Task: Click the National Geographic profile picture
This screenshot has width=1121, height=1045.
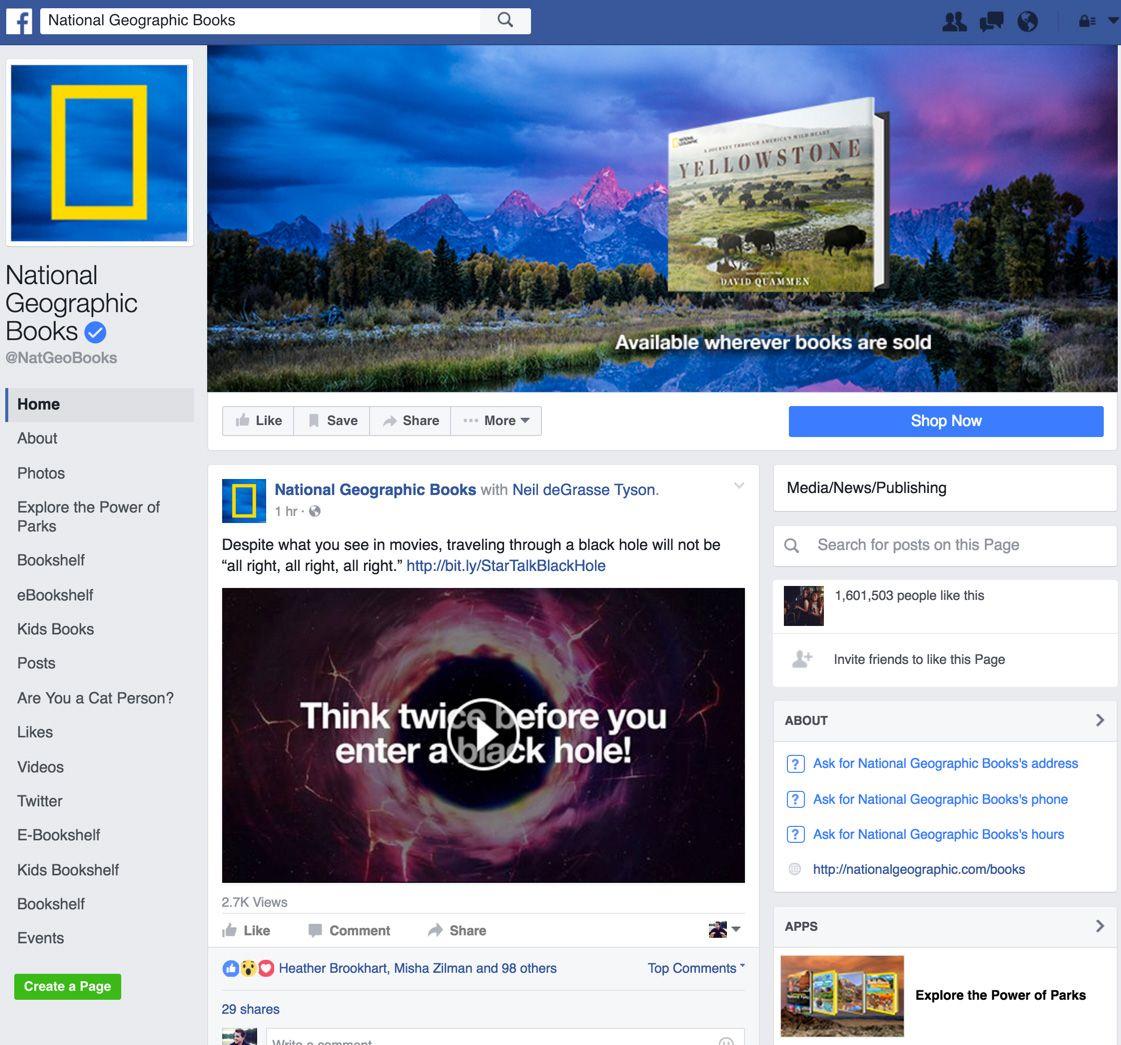Action: click(x=99, y=152)
